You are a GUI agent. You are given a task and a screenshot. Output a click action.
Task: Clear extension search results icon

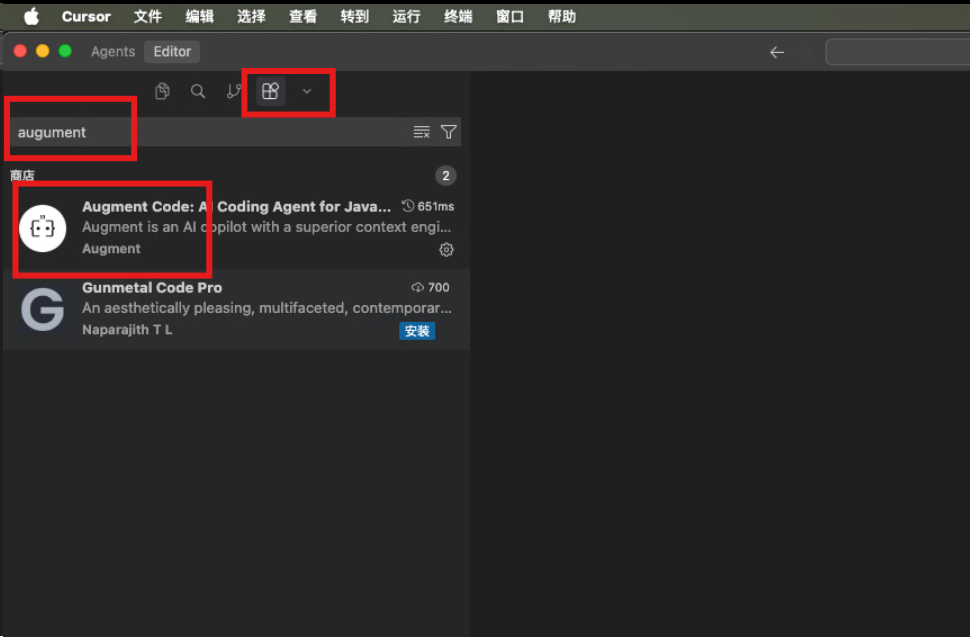pos(421,132)
